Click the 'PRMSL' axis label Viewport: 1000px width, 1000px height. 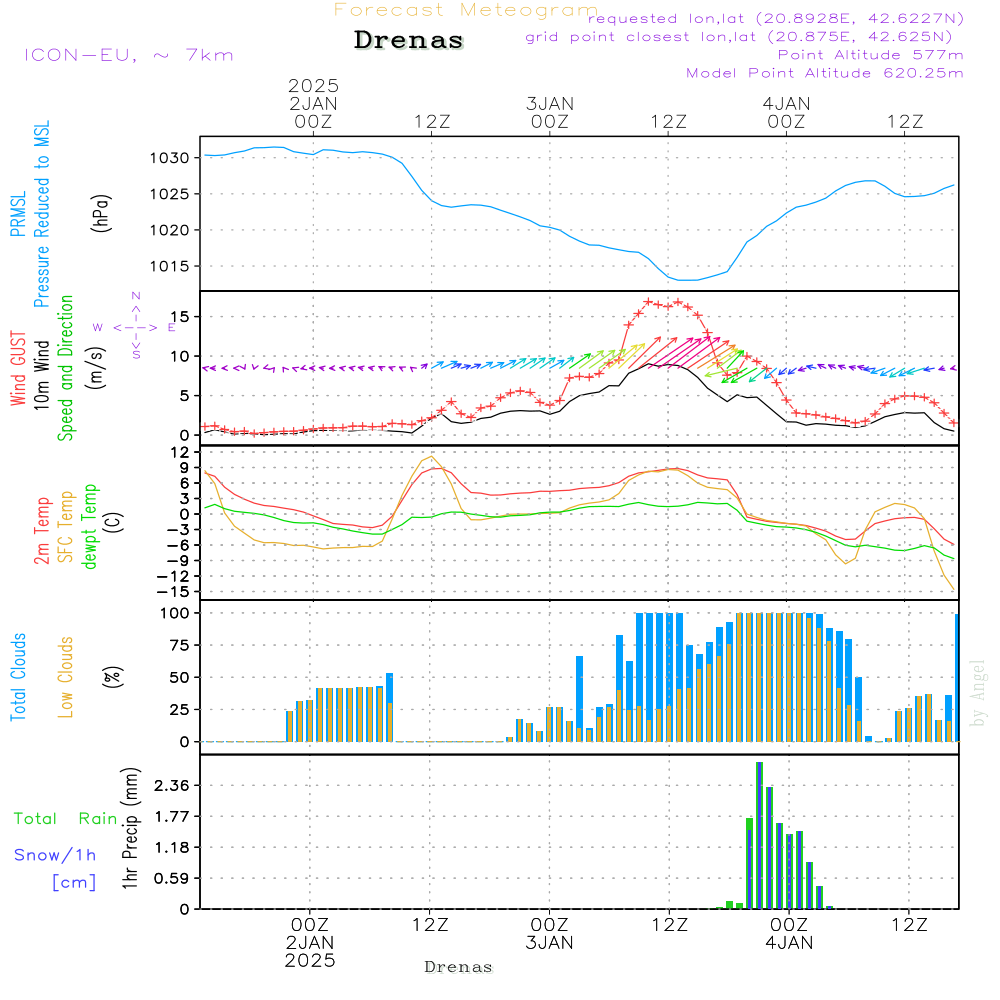(18, 214)
